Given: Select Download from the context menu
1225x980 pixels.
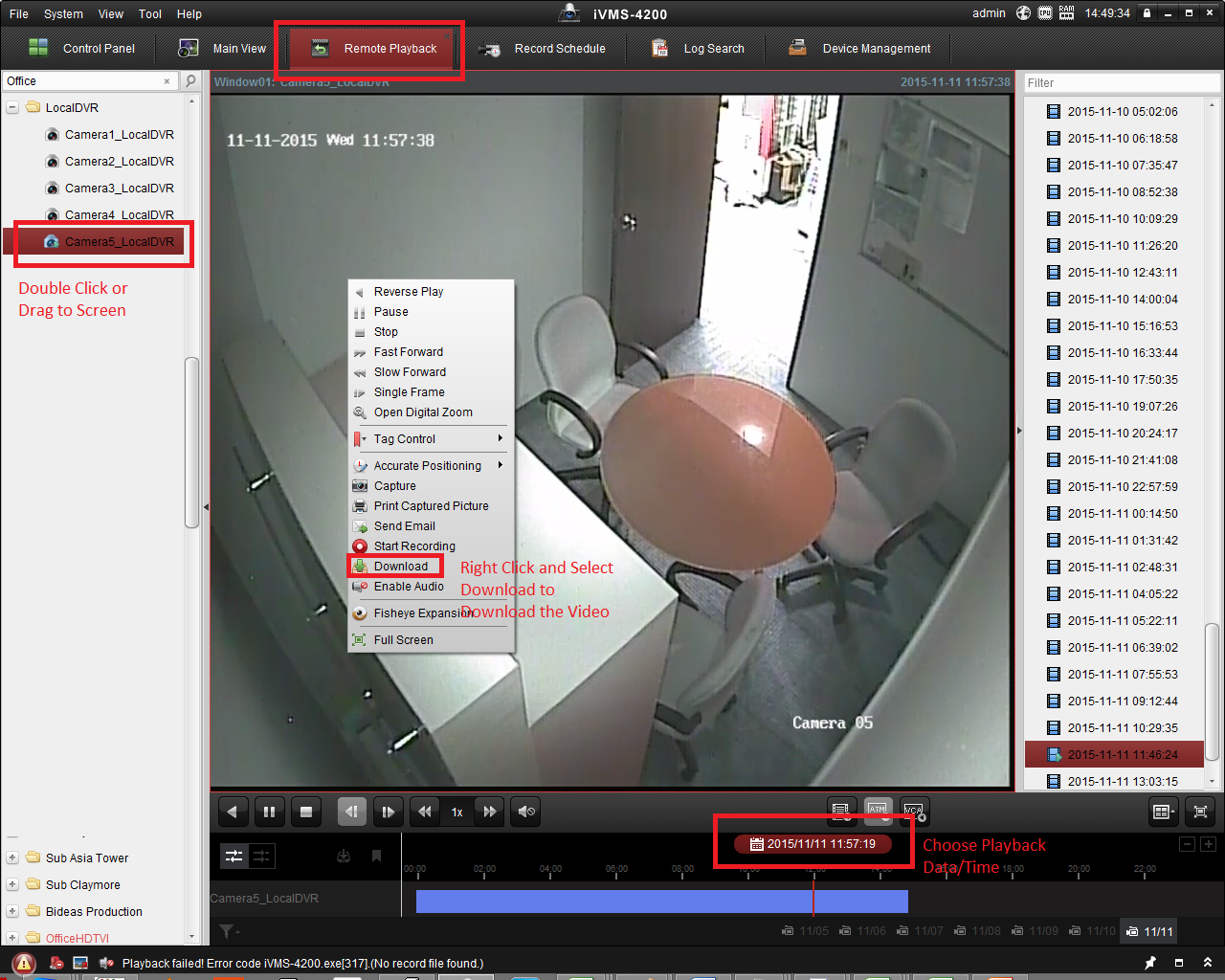Looking at the screenshot, I should (x=401, y=567).
